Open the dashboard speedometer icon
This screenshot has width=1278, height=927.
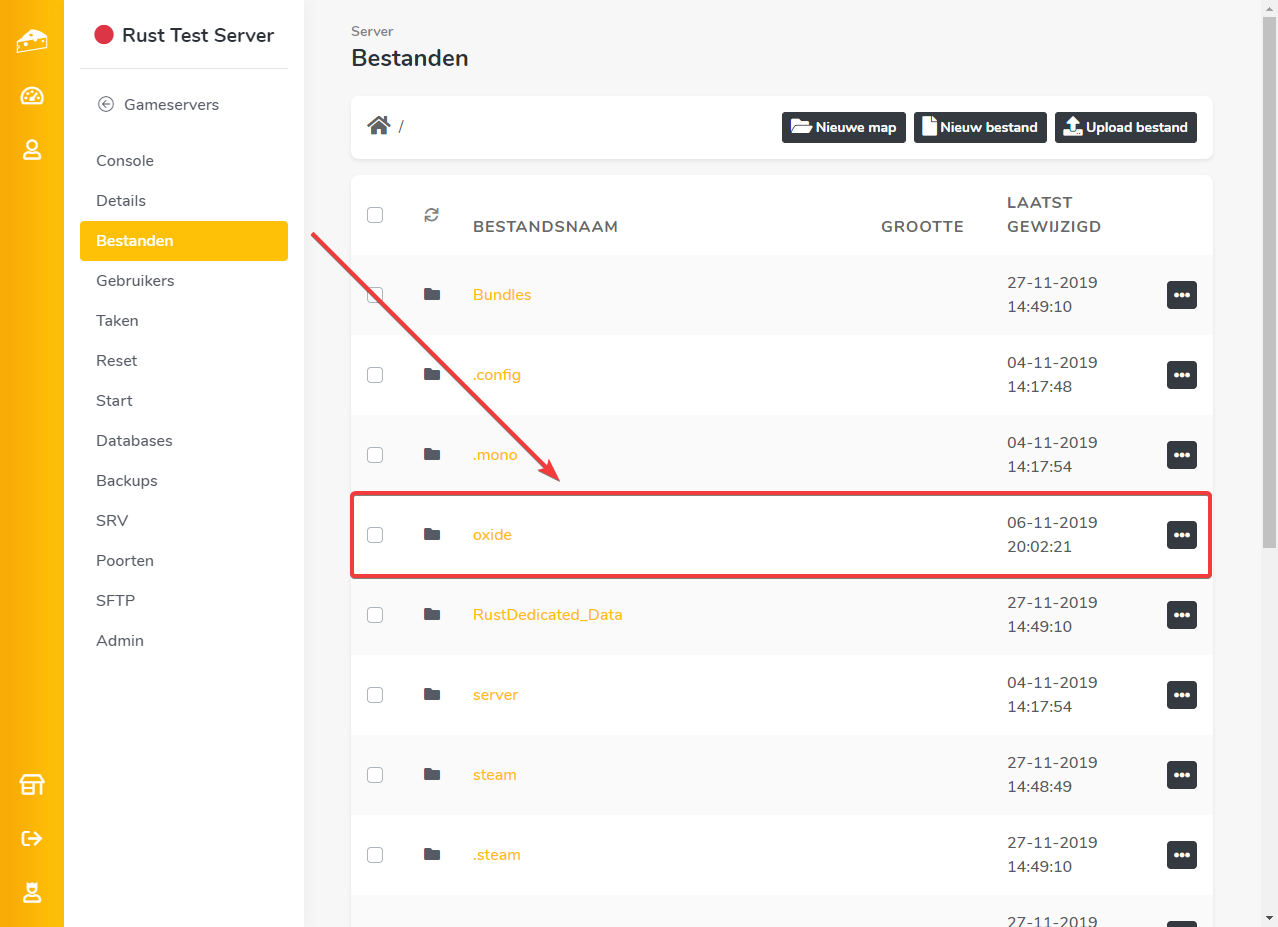[32, 96]
